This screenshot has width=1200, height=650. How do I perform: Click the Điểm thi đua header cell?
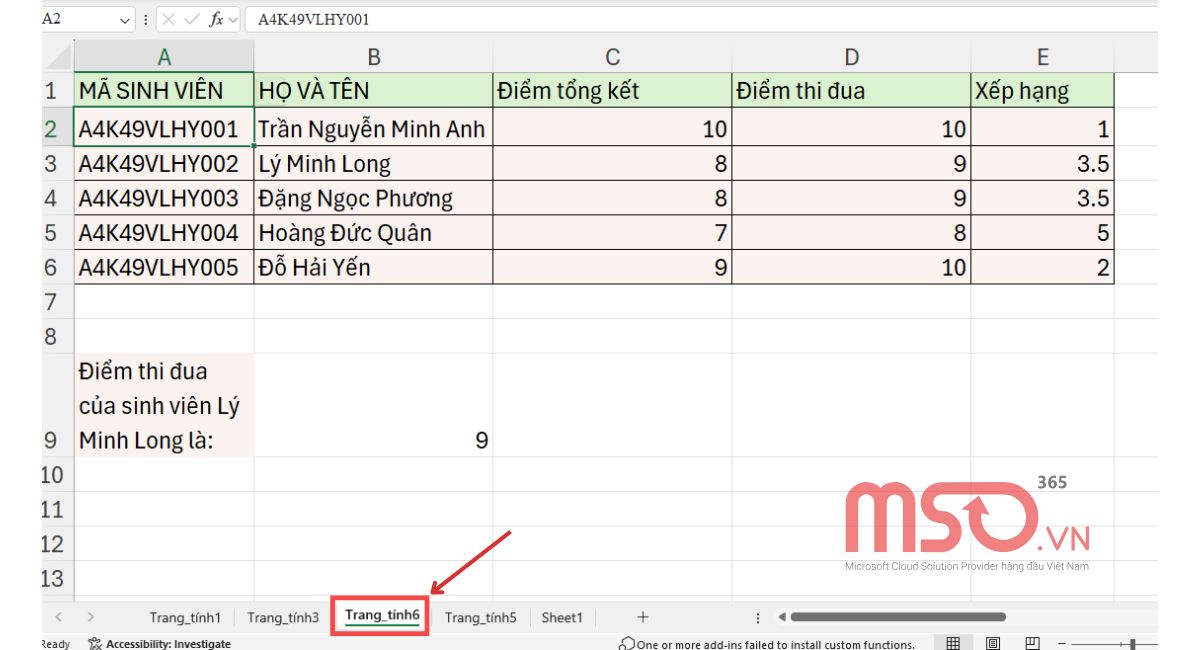851,90
